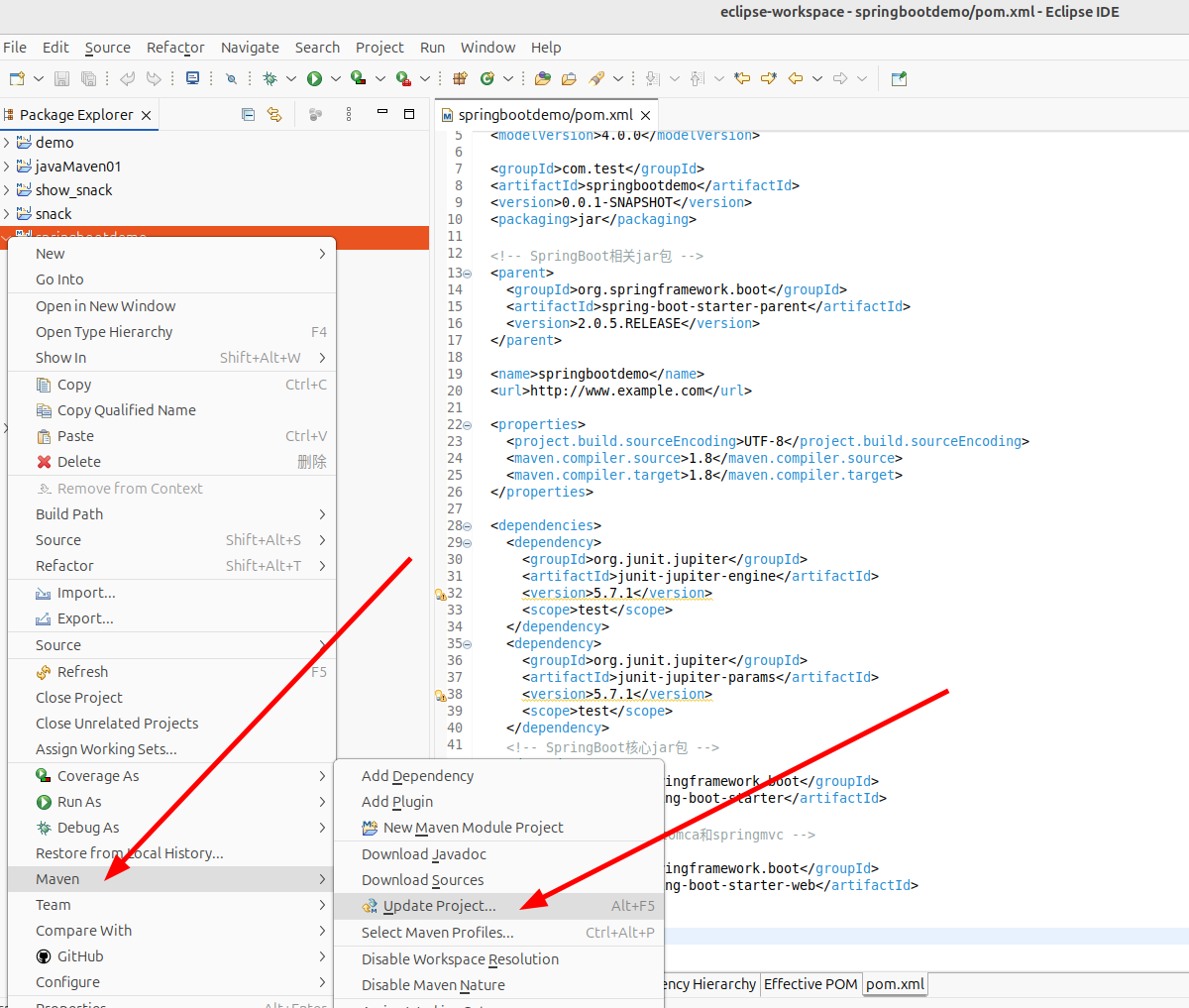Viewport: 1189px width, 1008px height.
Task: Click the warning marker on line 32
Action: point(440,595)
